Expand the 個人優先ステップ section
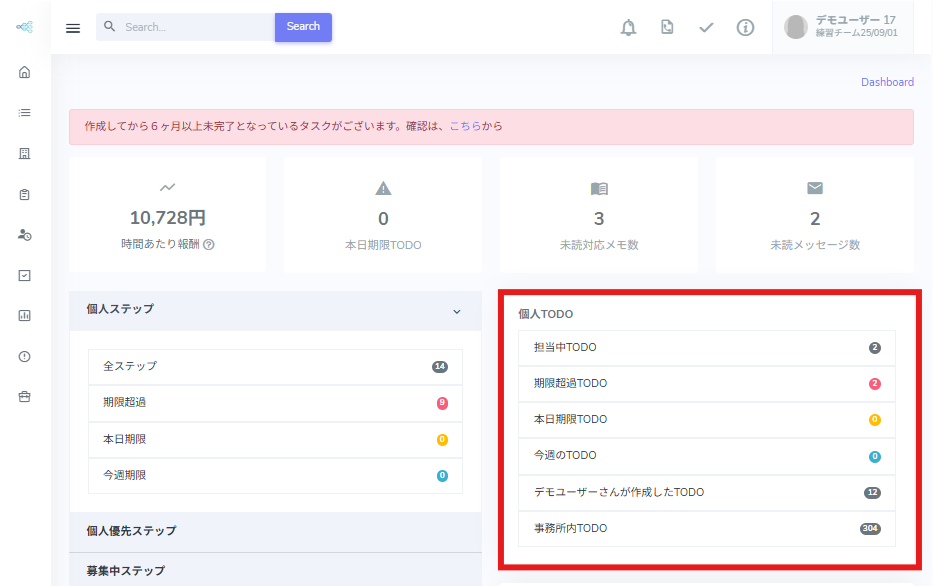Screen dimensions: 933x586 click(131, 531)
